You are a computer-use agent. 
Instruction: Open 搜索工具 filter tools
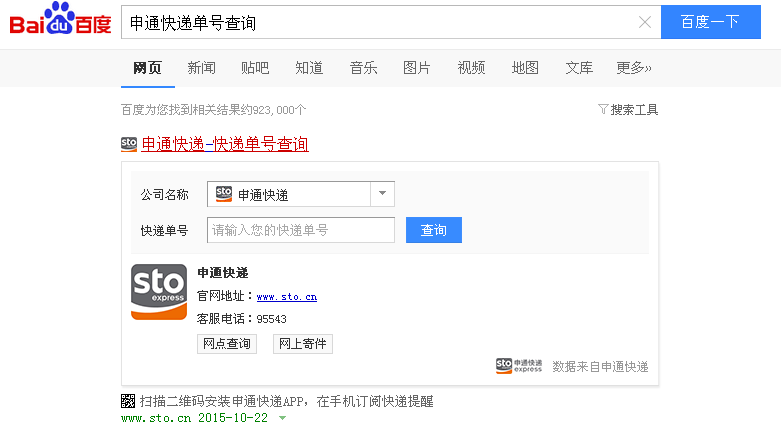pos(634,110)
